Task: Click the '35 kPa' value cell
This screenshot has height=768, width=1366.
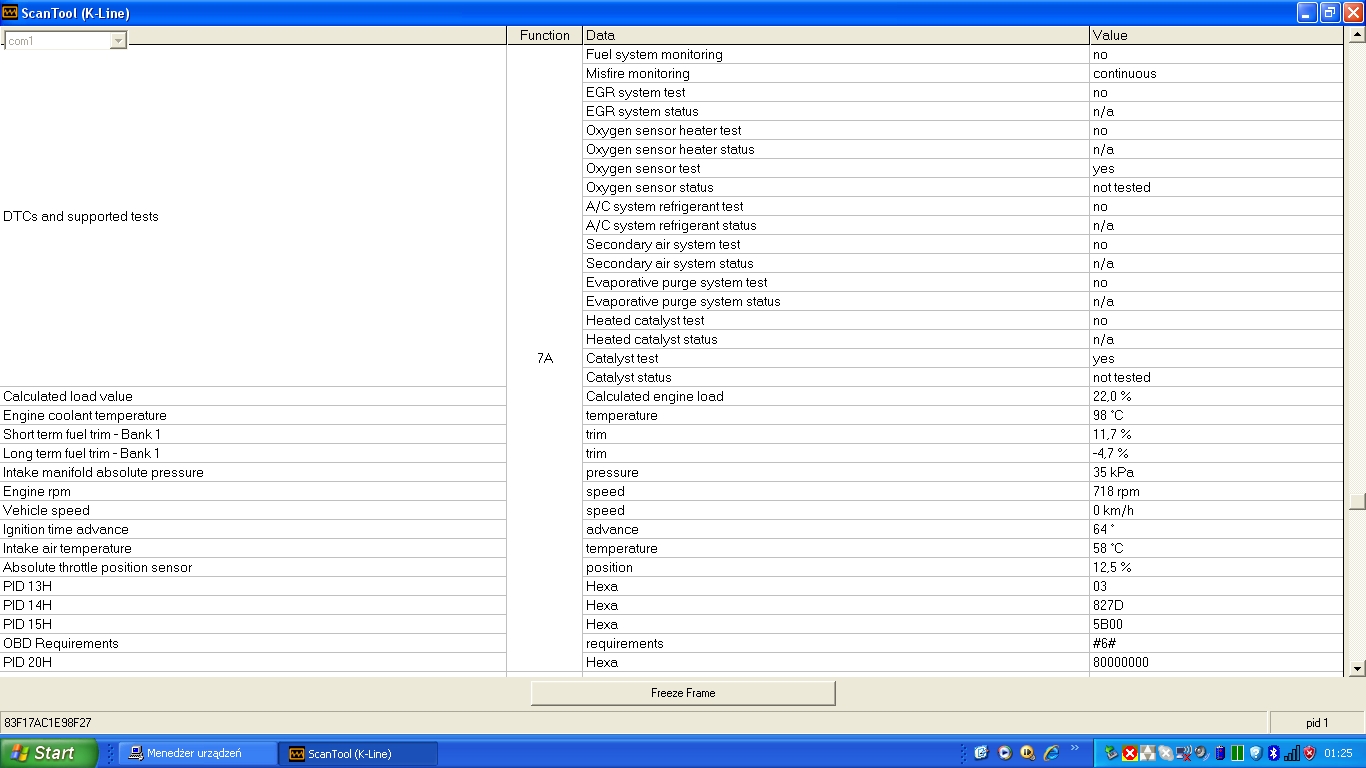Action: 1216,472
